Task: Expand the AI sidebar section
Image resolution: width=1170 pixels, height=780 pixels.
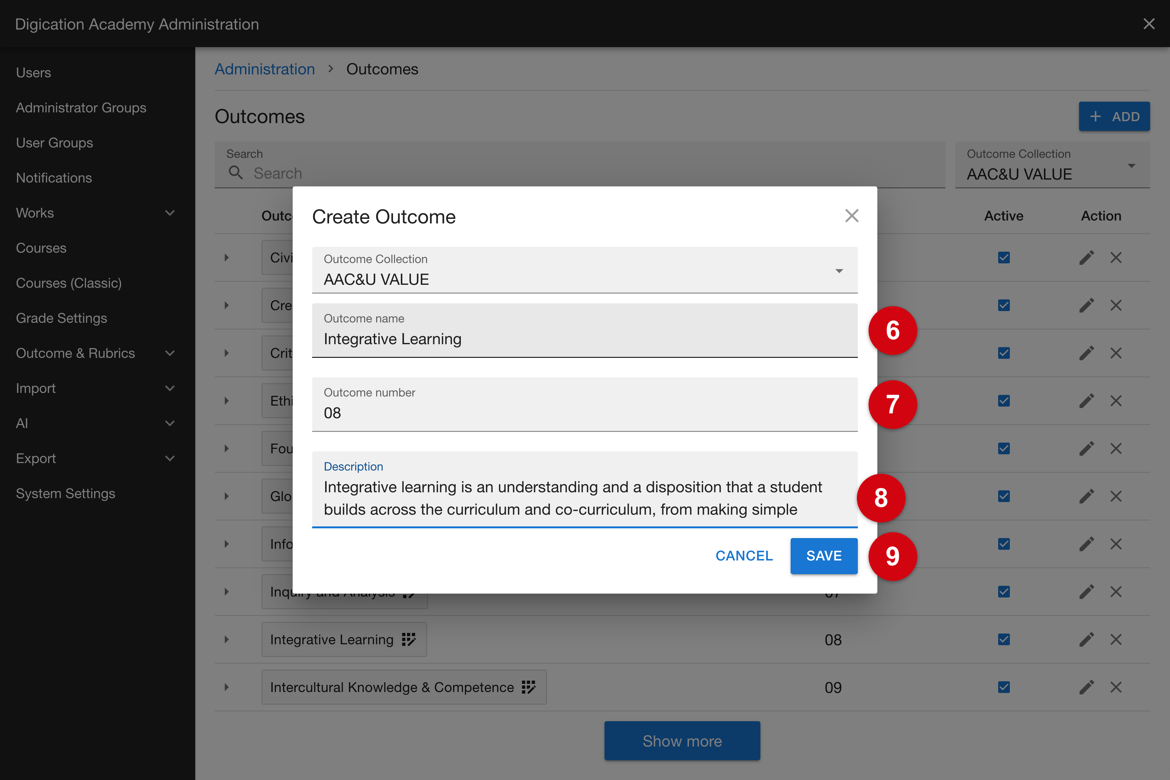Action: pyautogui.click(x=169, y=423)
